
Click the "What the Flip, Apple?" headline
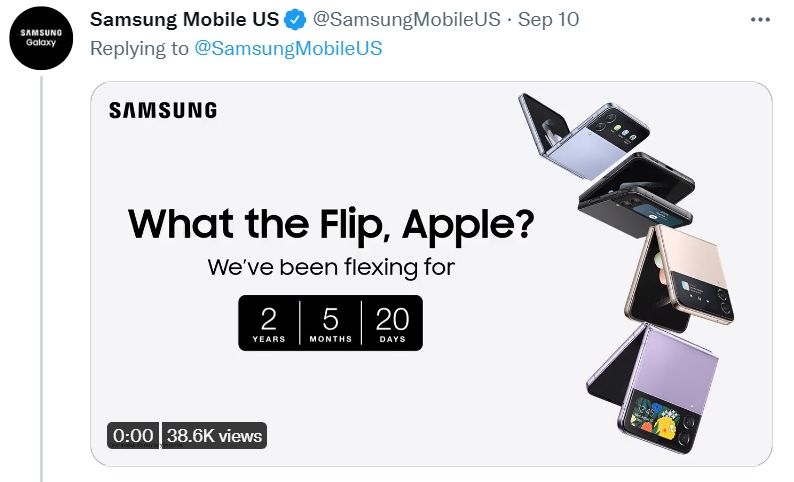pos(331,223)
